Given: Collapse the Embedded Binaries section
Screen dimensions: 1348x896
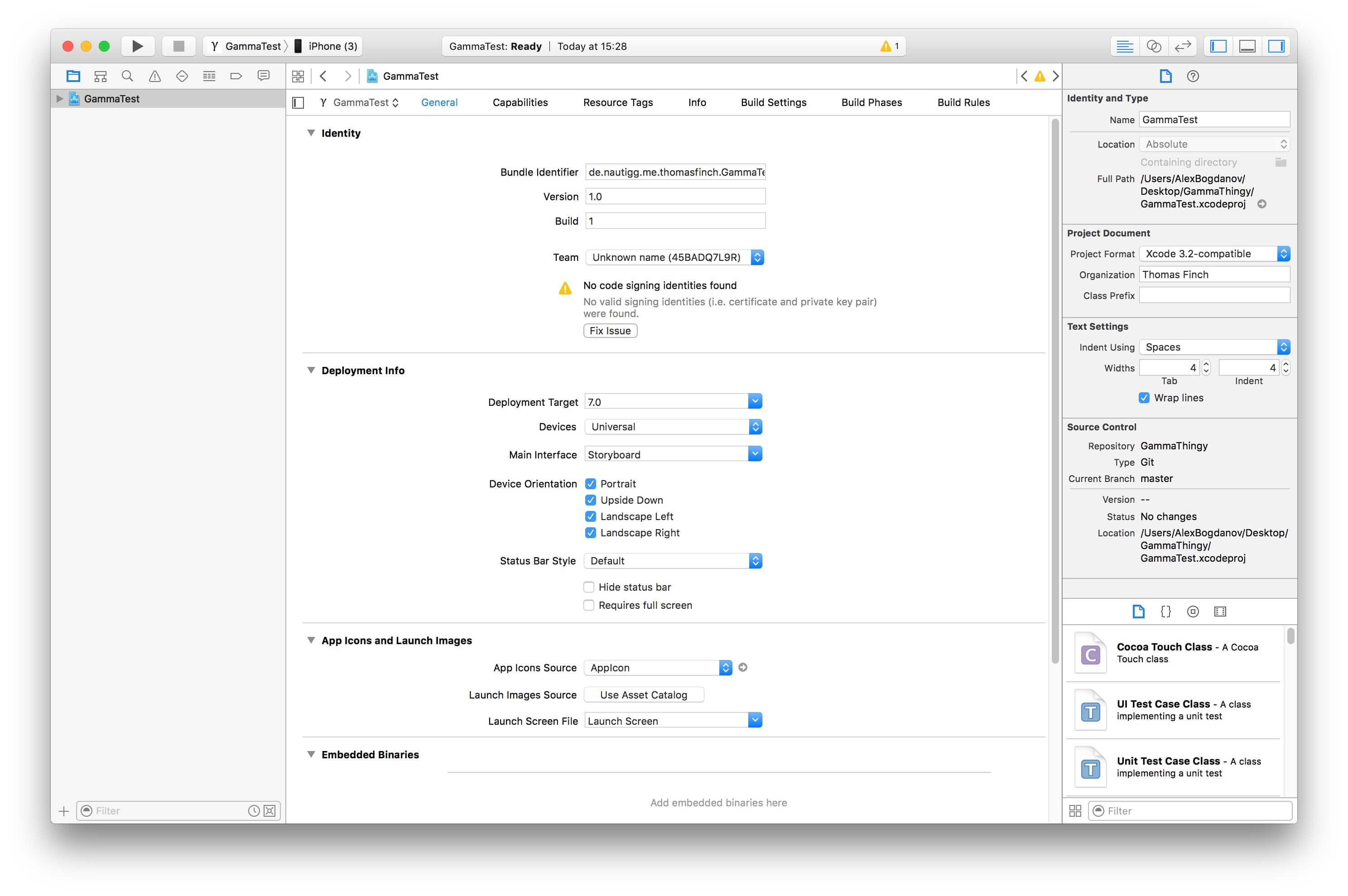Looking at the screenshot, I should (311, 754).
